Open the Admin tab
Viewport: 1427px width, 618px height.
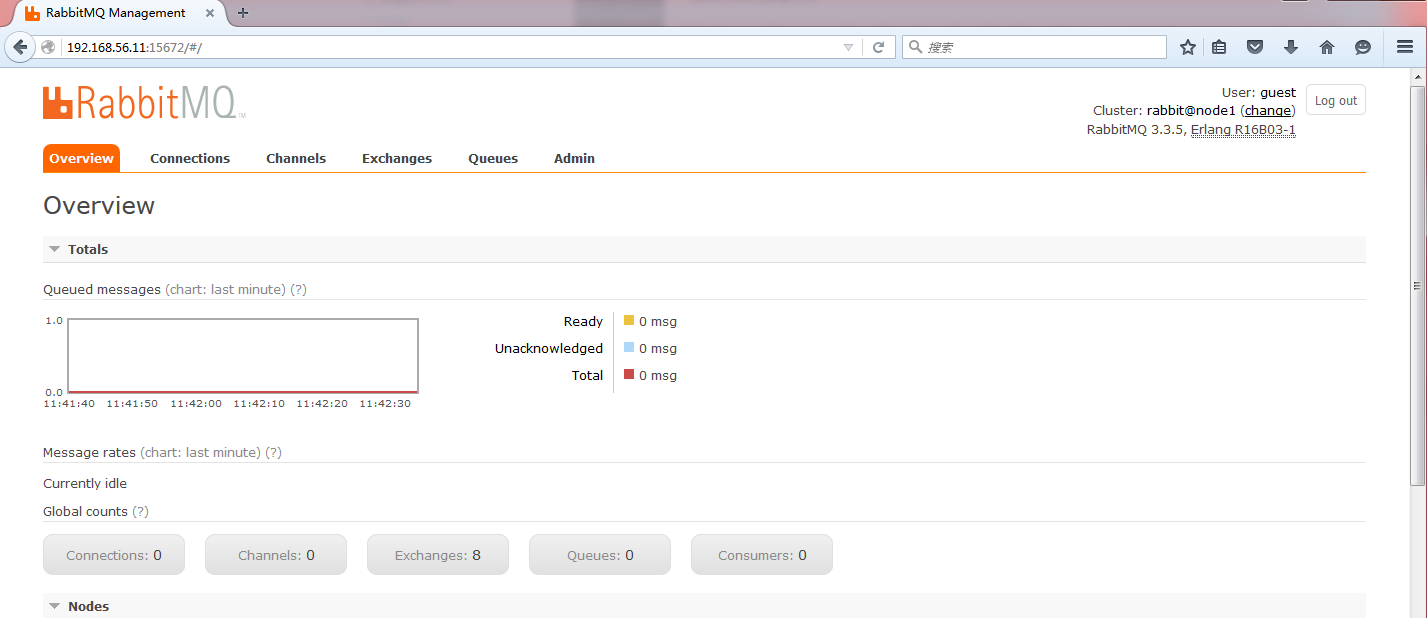[574, 158]
